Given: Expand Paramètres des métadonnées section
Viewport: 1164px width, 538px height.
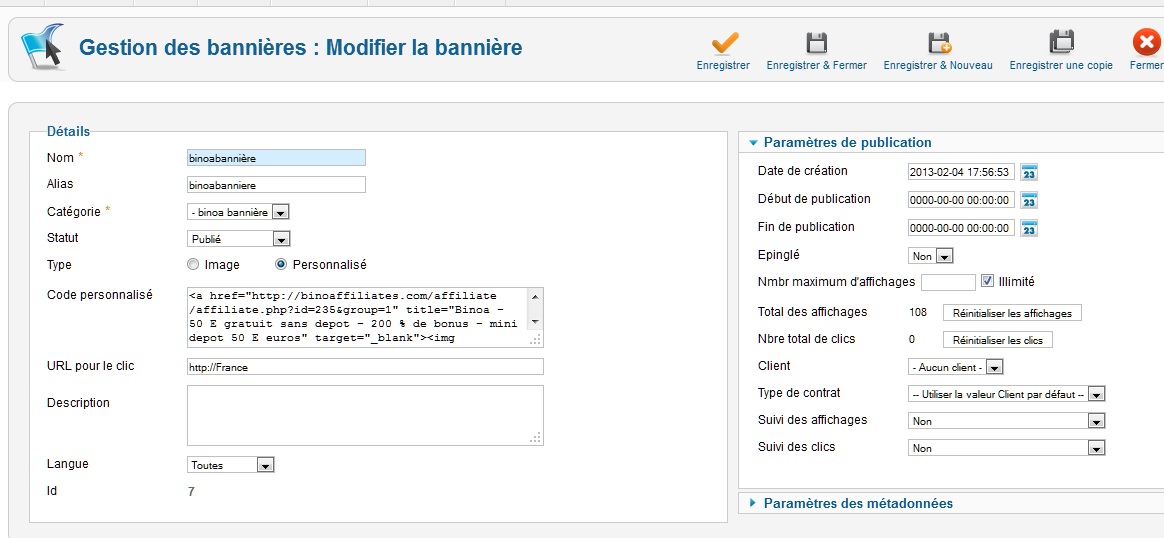Looking at the screenshot, I should 857,503.
